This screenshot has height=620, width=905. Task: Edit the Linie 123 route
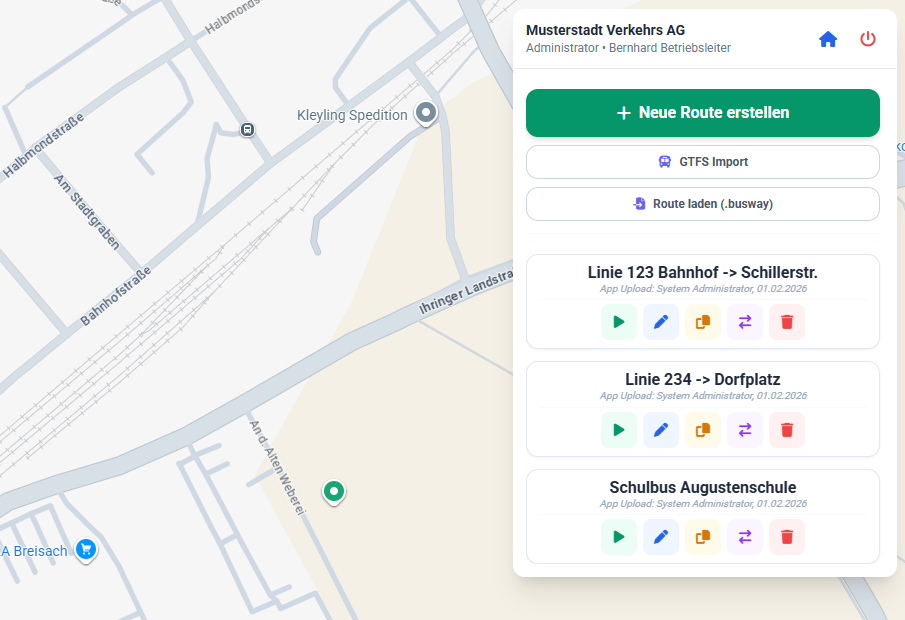660,322
